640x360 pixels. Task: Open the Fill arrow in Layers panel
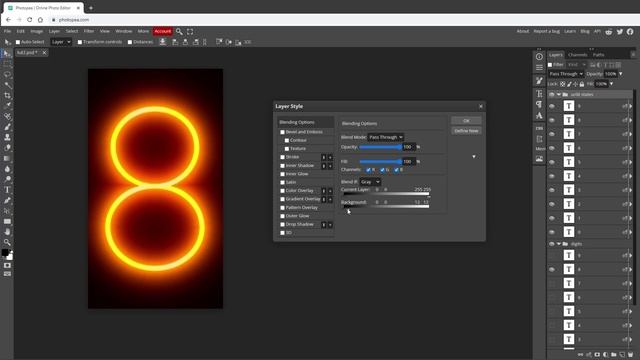[611, 84]
